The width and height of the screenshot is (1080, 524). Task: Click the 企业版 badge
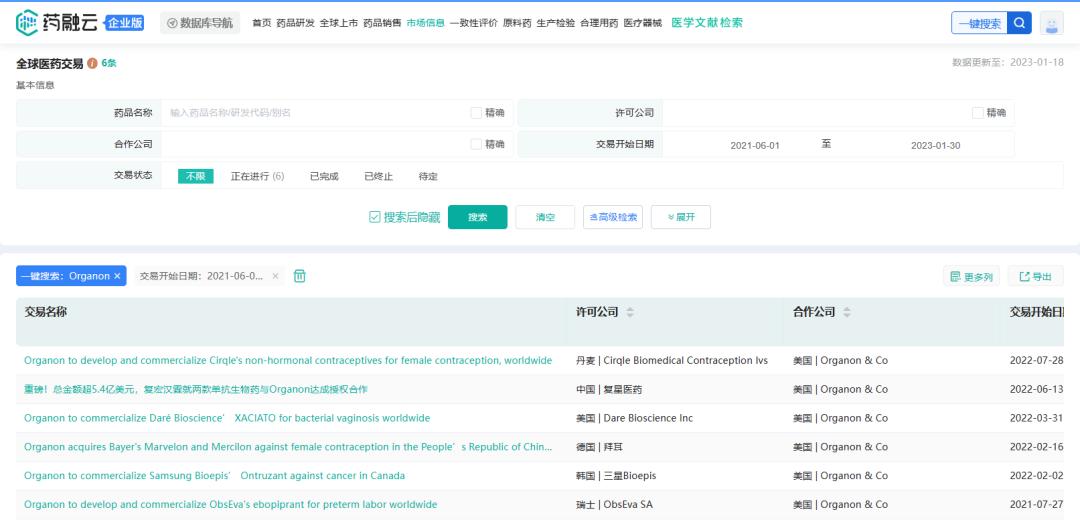125,23
